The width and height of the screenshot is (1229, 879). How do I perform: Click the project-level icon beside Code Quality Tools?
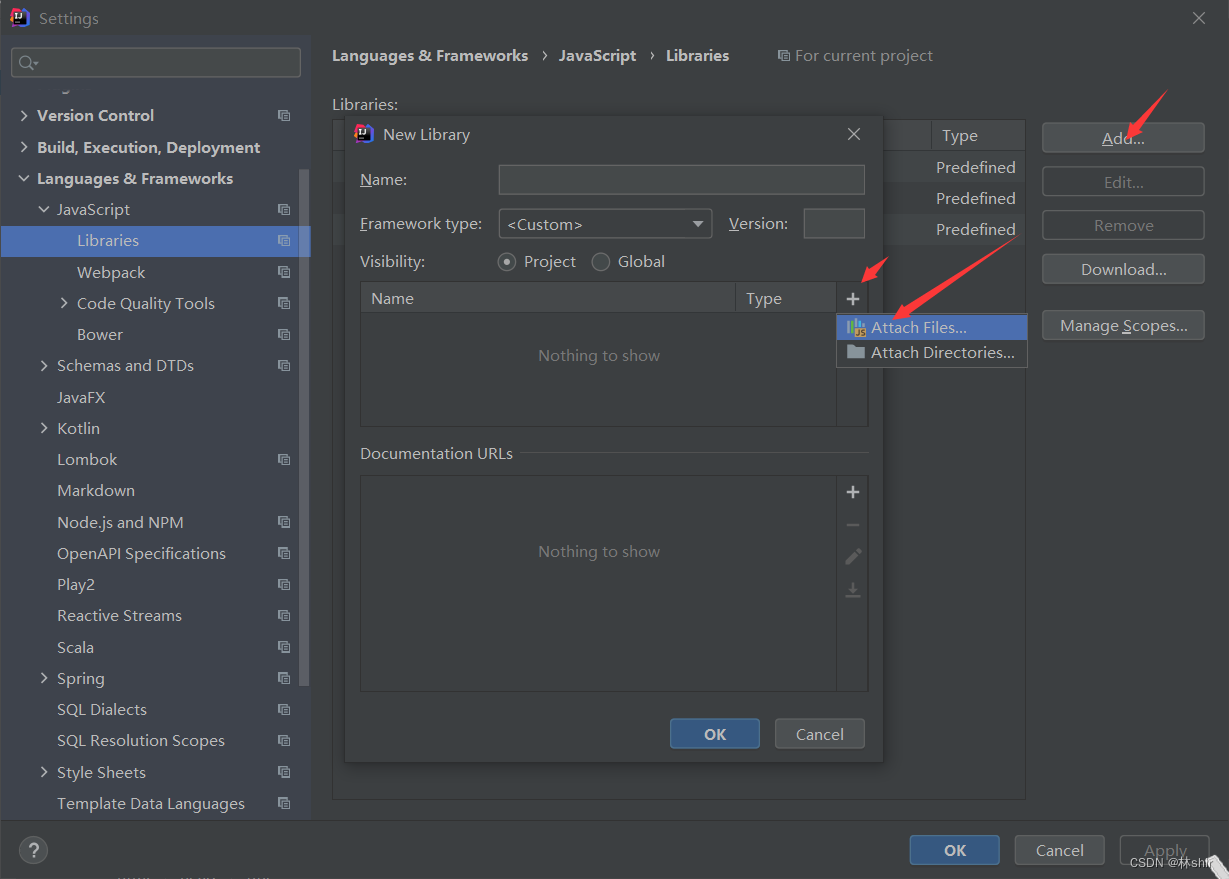284,304
